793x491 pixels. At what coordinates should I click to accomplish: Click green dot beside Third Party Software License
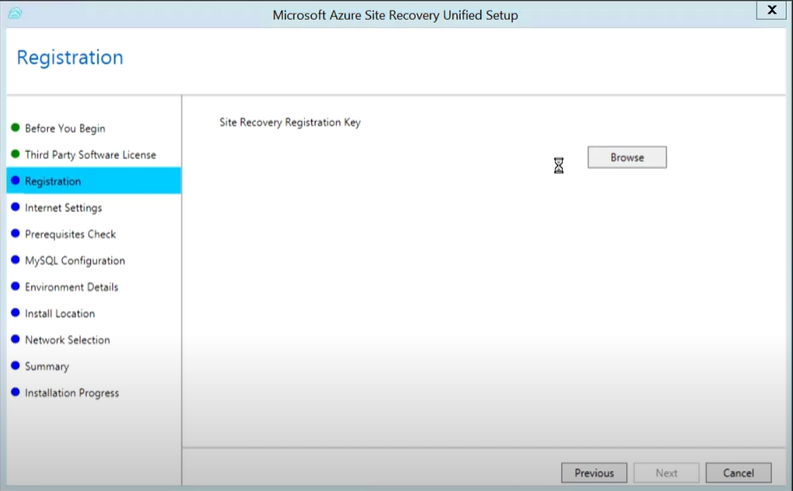(x=15, y=154)
